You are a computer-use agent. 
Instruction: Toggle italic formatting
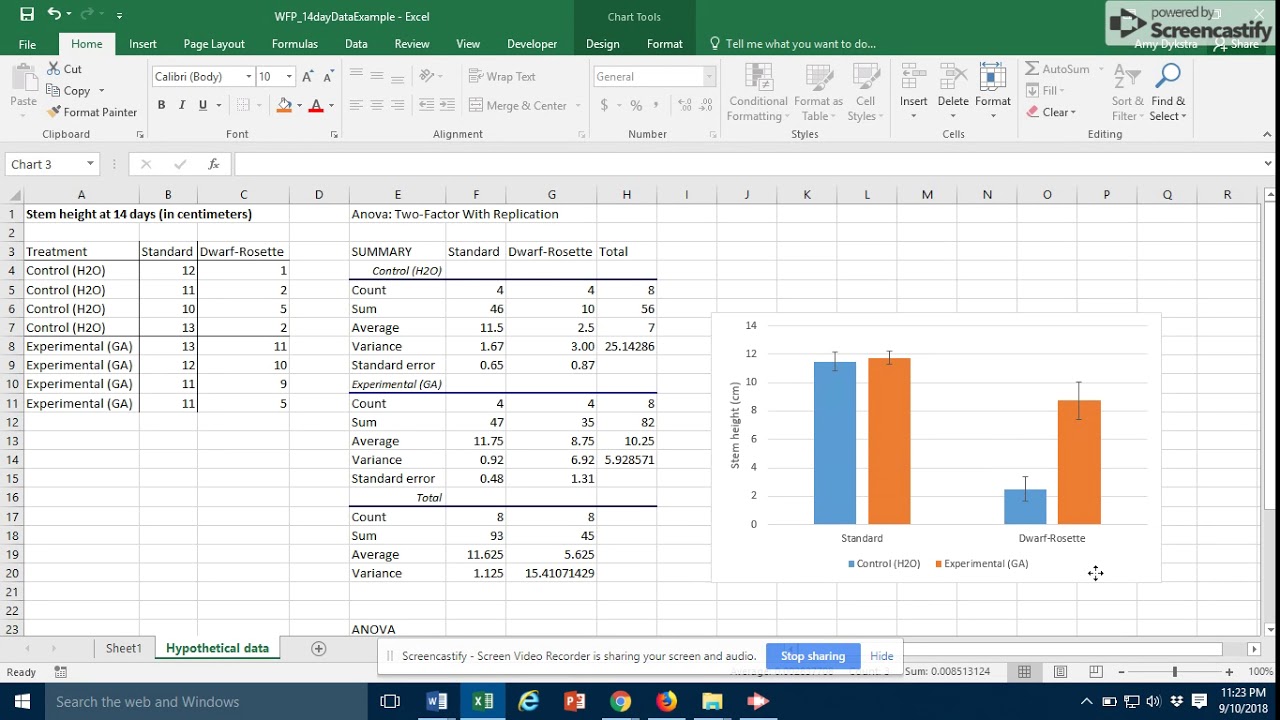coord(182,105)
